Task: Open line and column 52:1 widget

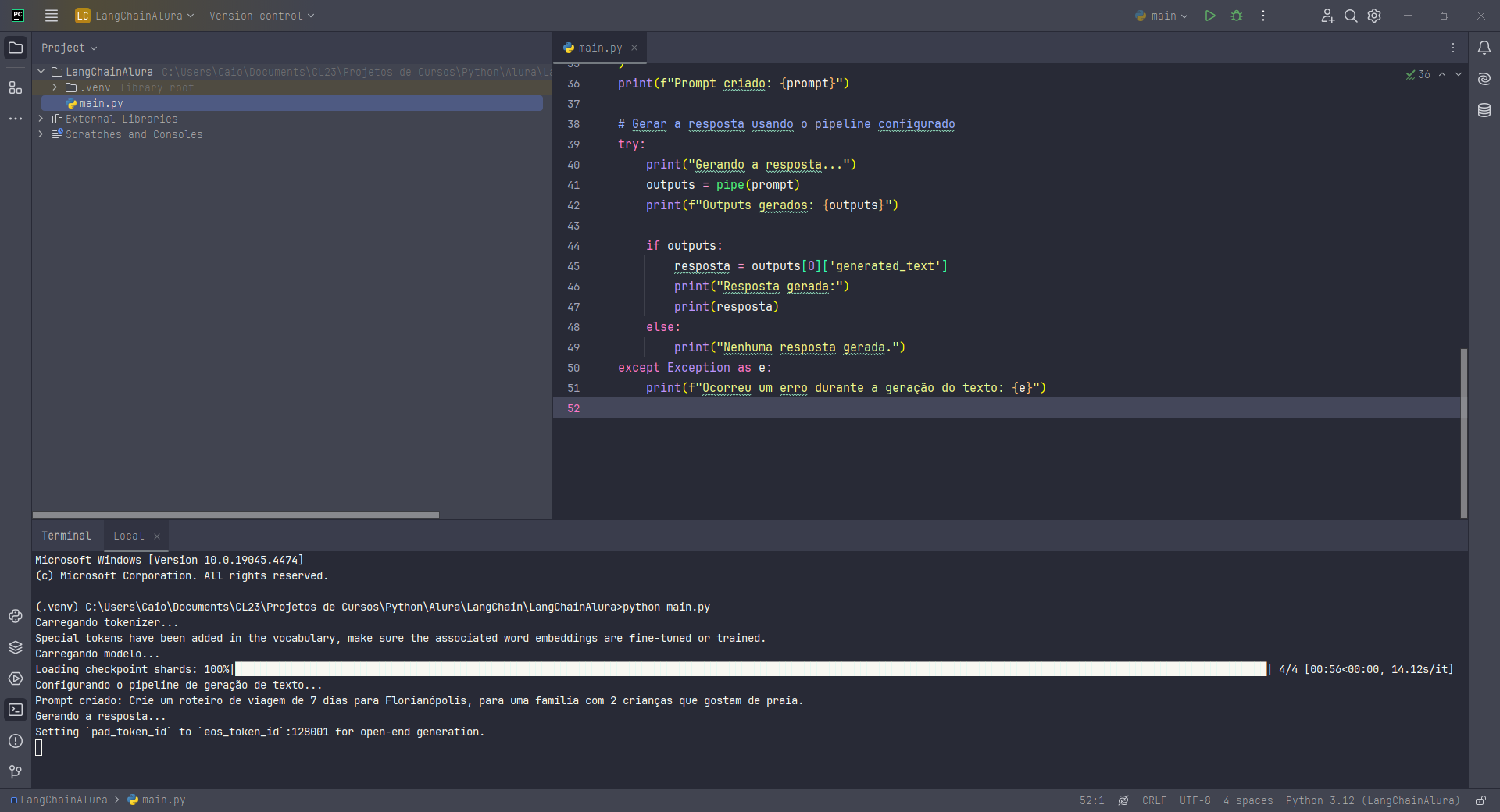Action: click(x=1092, y=800)
